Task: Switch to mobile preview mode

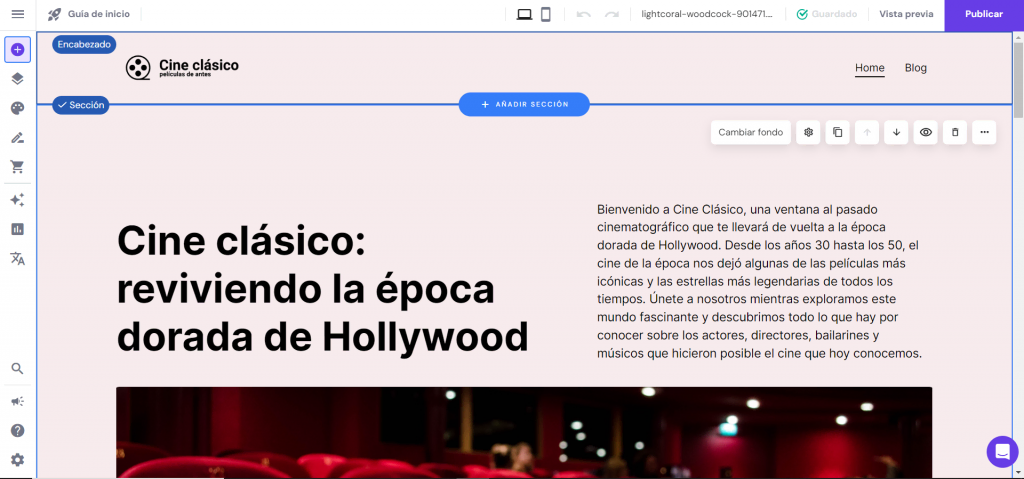Action: (546, 14)
